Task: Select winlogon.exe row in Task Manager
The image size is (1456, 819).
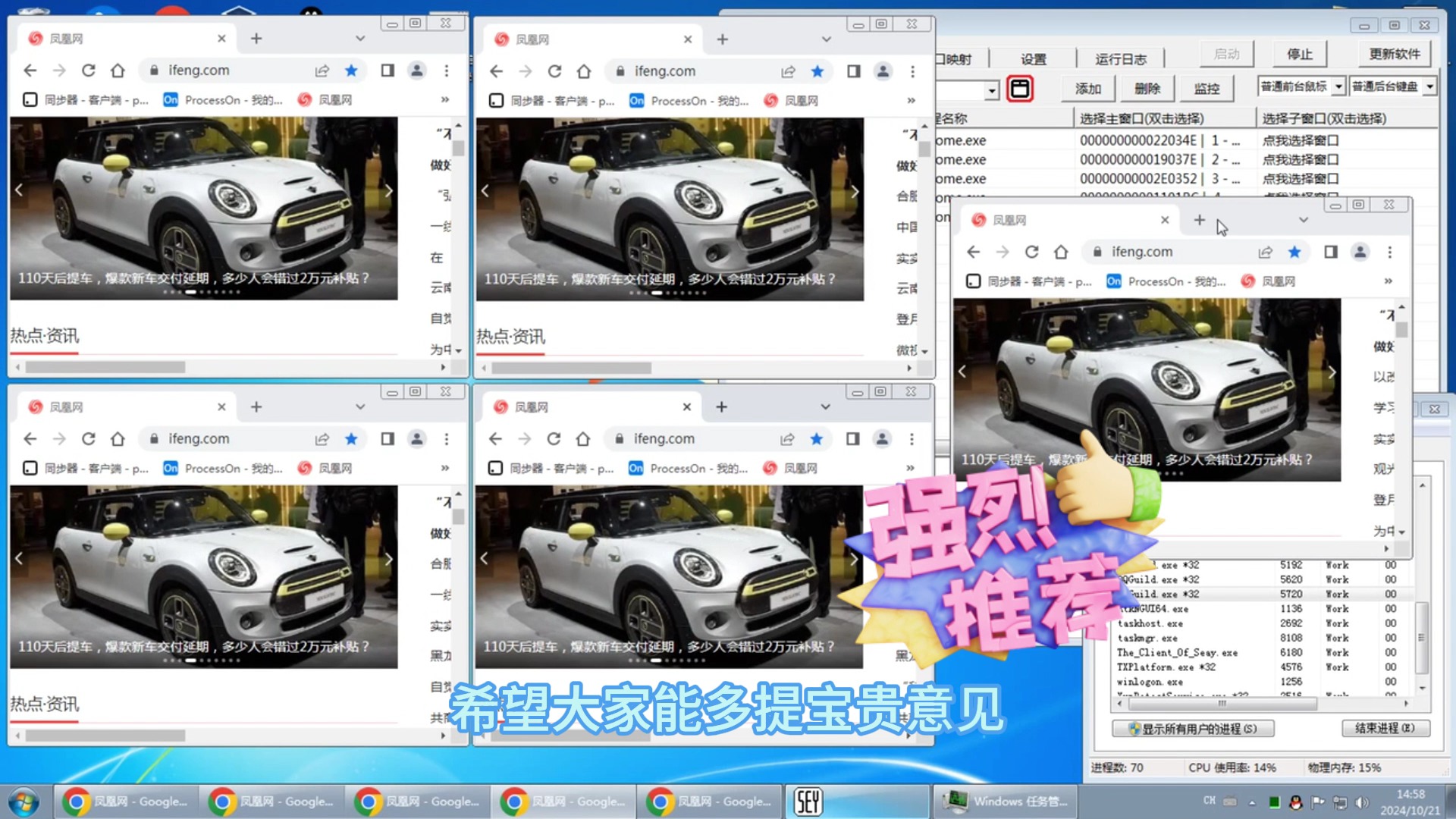Action: 1259,682
